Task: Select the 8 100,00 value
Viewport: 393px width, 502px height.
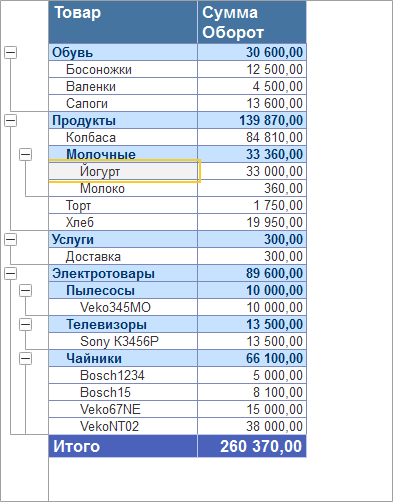Action: tap(252, 392)
